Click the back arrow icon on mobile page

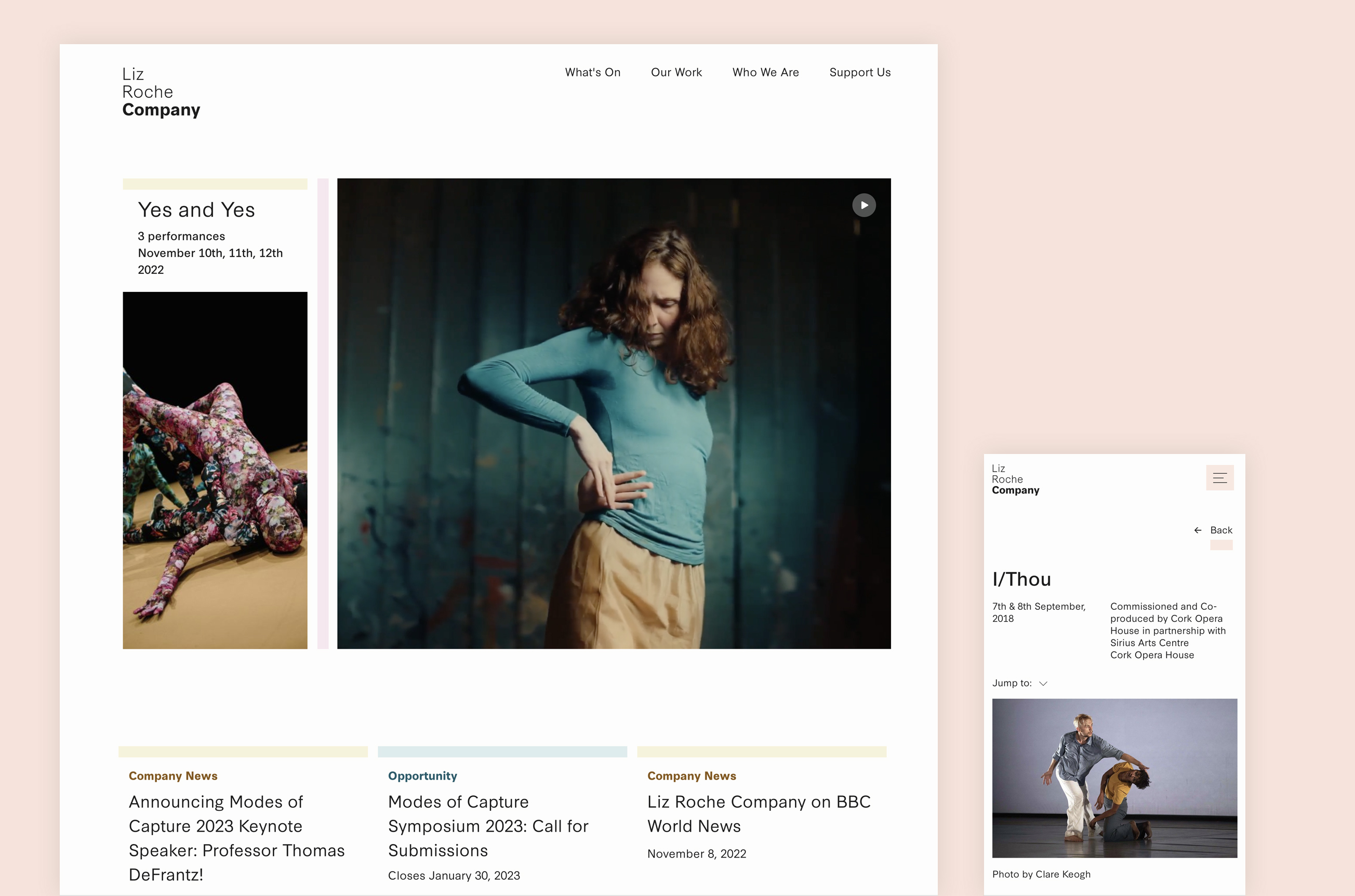(x=1197, y=530)
